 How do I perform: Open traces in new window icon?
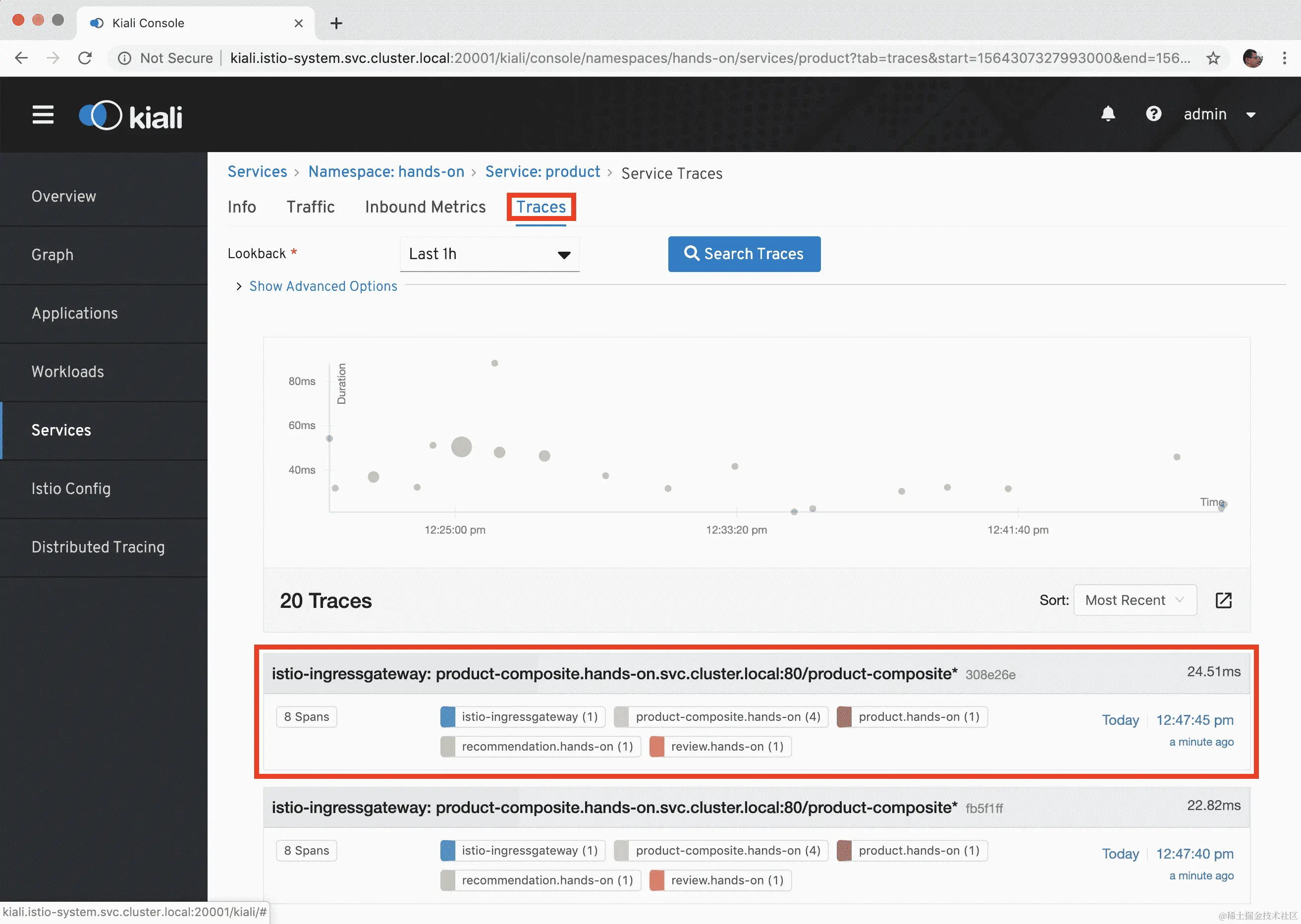coord(1223,600)
